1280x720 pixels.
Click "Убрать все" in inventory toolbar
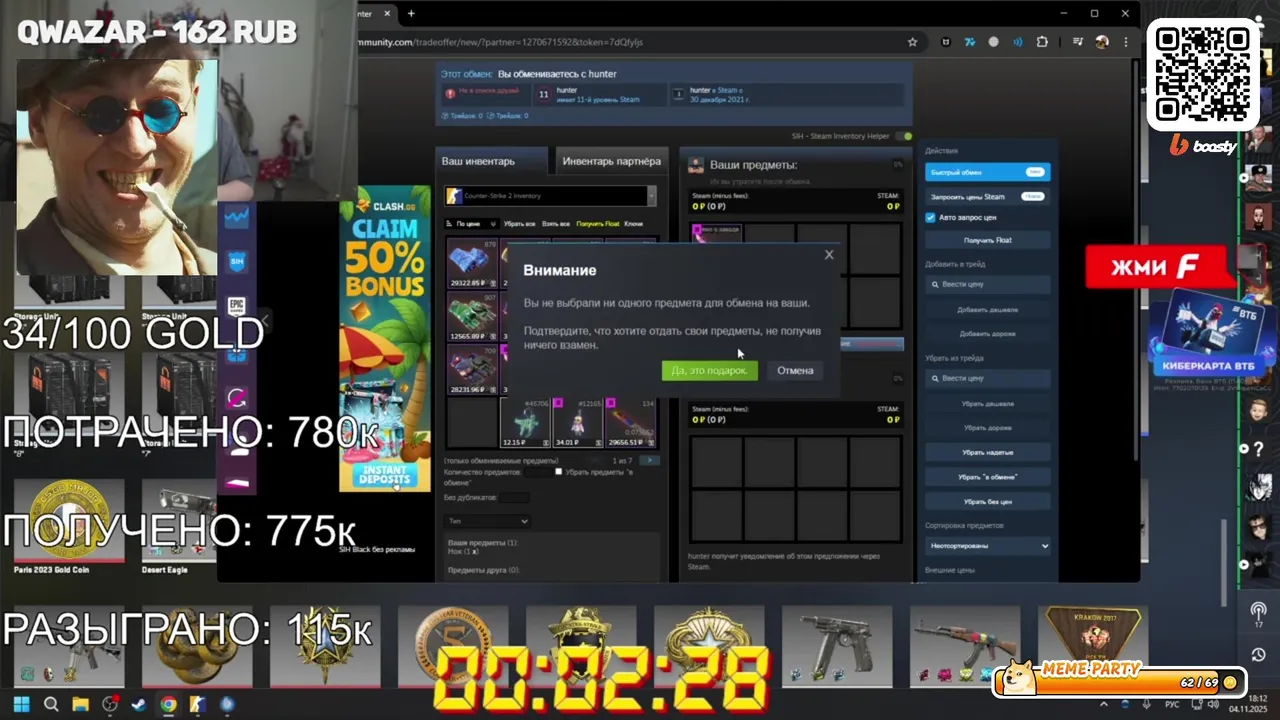pyautogui.click(x=519, y=224)
